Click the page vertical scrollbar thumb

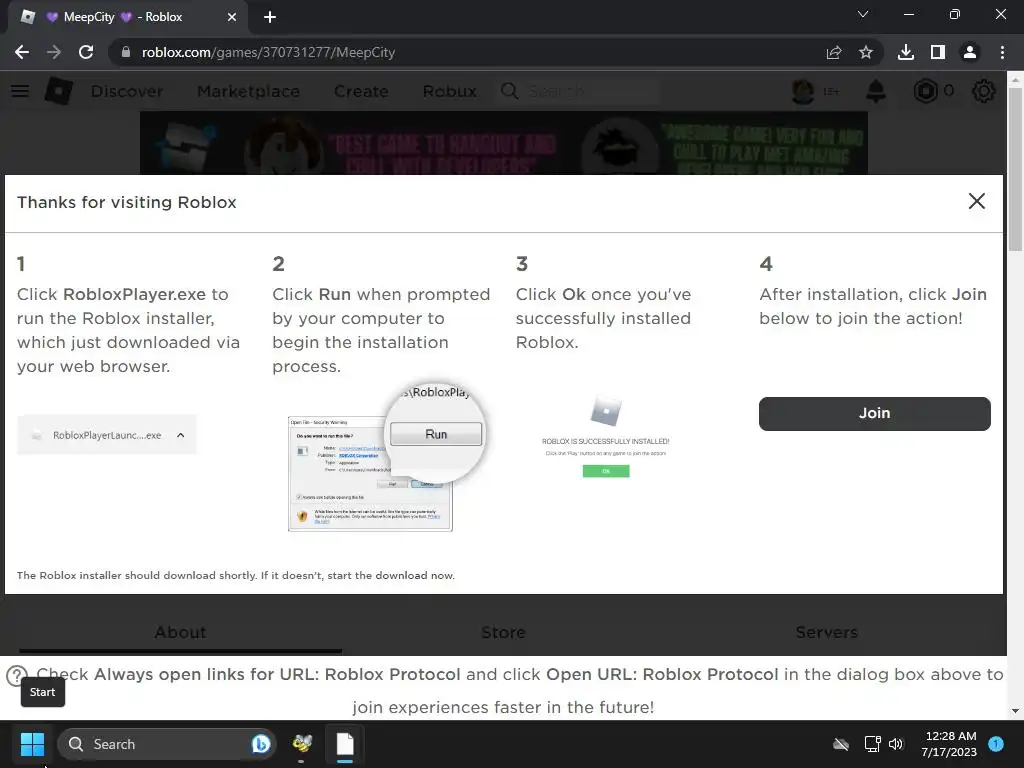click(1015, 168)
